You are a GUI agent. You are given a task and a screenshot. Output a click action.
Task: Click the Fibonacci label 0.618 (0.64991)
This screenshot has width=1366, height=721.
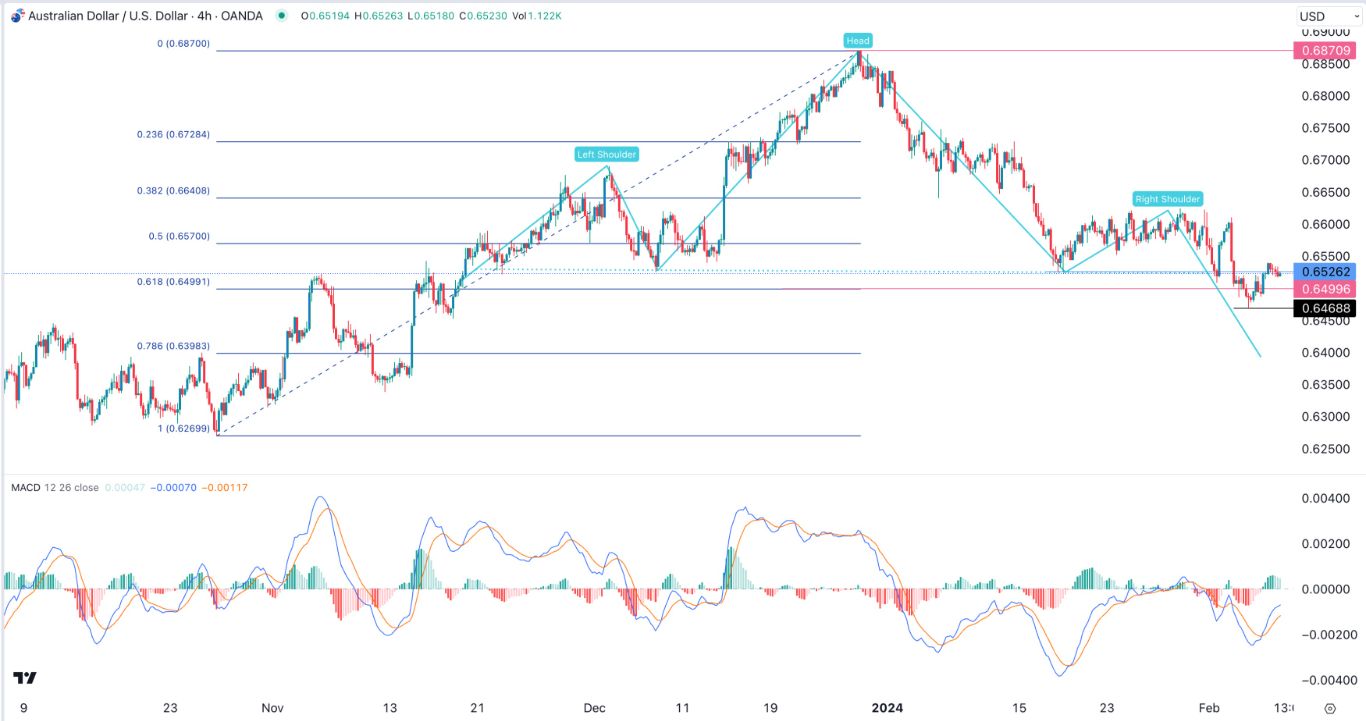(x=174, y=283)
